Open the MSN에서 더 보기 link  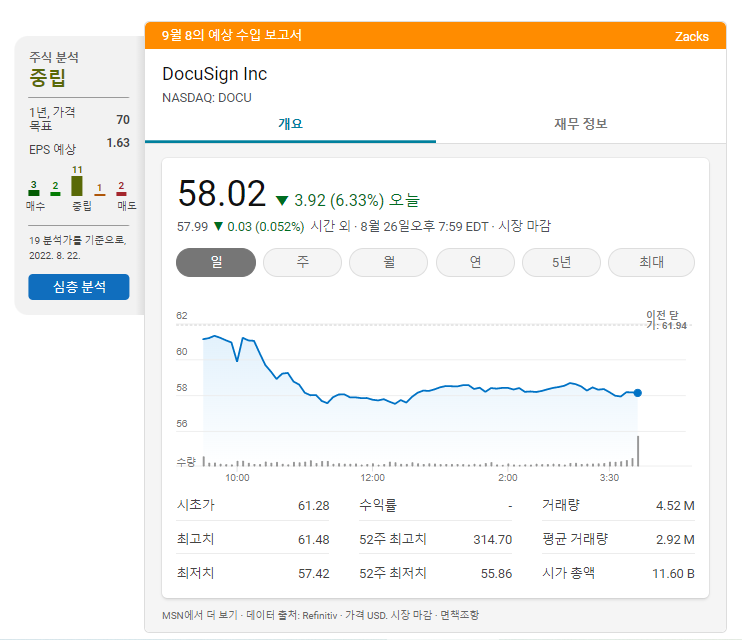(x=200, y=615)
